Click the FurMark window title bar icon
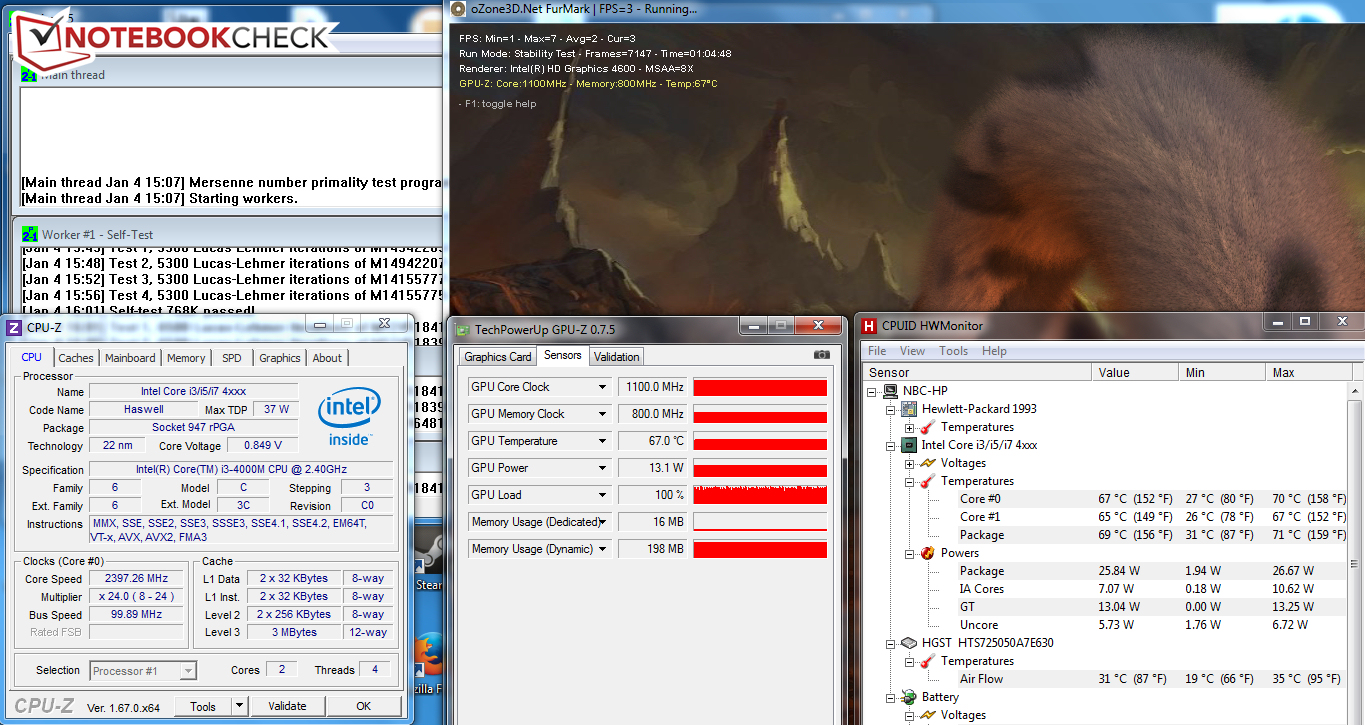The height and width of the screenshot is (725, 1365). [459, 9]
